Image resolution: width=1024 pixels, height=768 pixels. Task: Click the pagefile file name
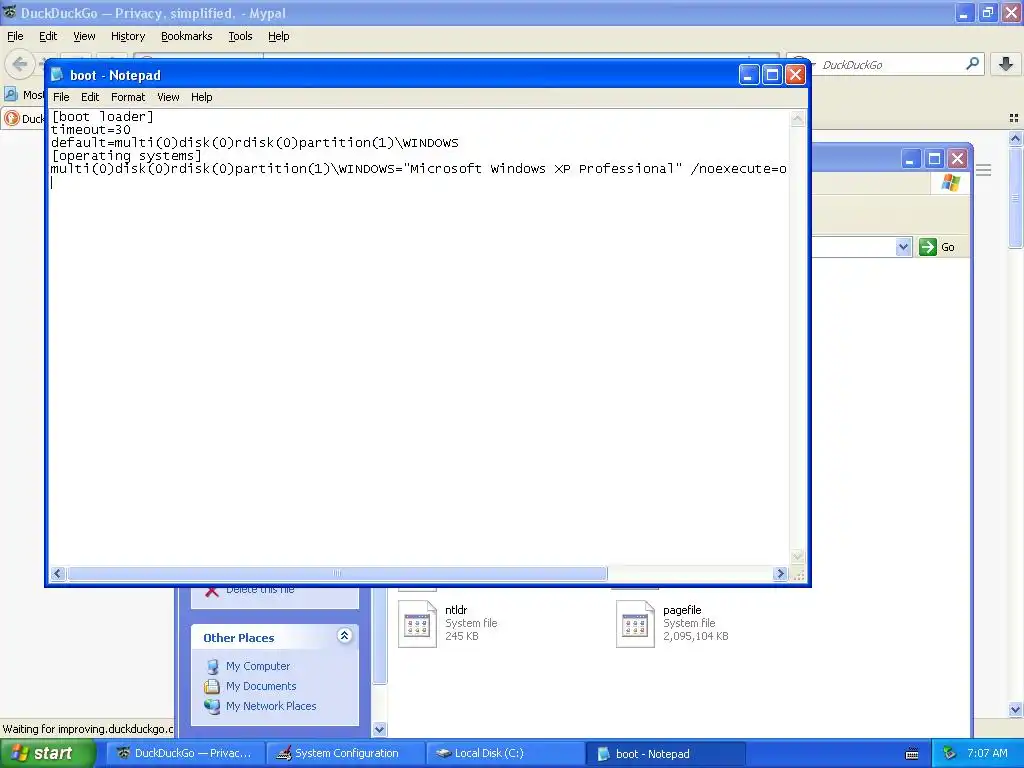coord(682,610)
